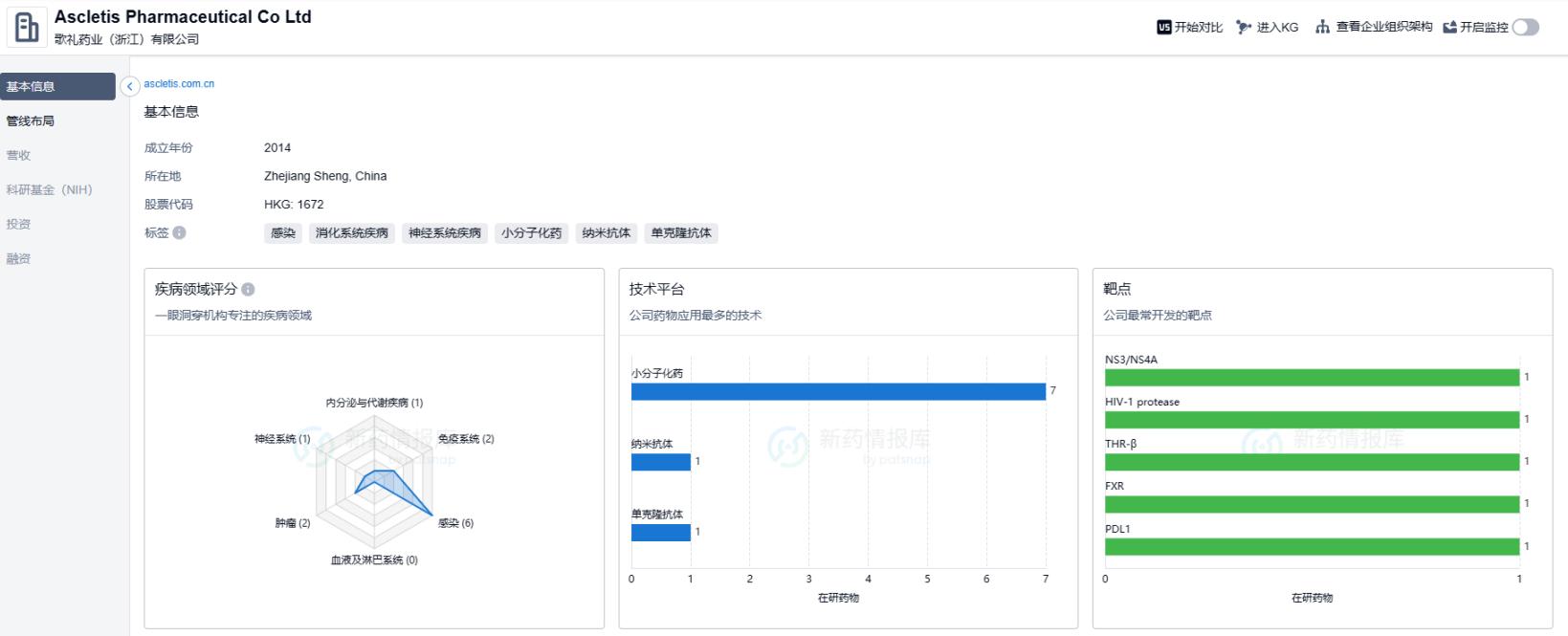Click the organization structure icon (查看企业组织架构)

(1322, 27)
